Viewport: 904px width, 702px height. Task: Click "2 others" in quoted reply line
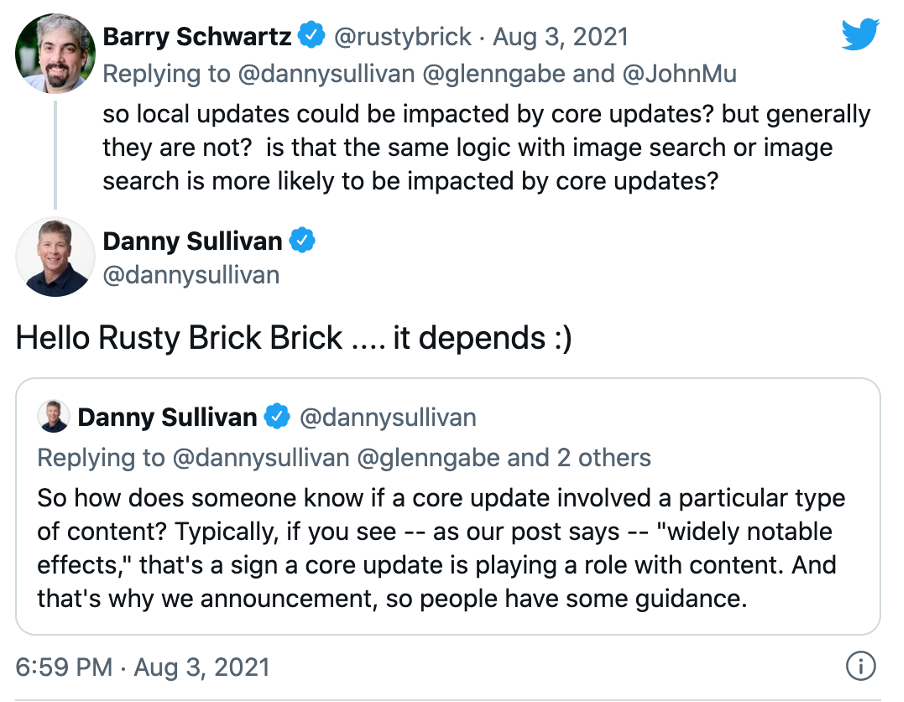tap(604, 458)
